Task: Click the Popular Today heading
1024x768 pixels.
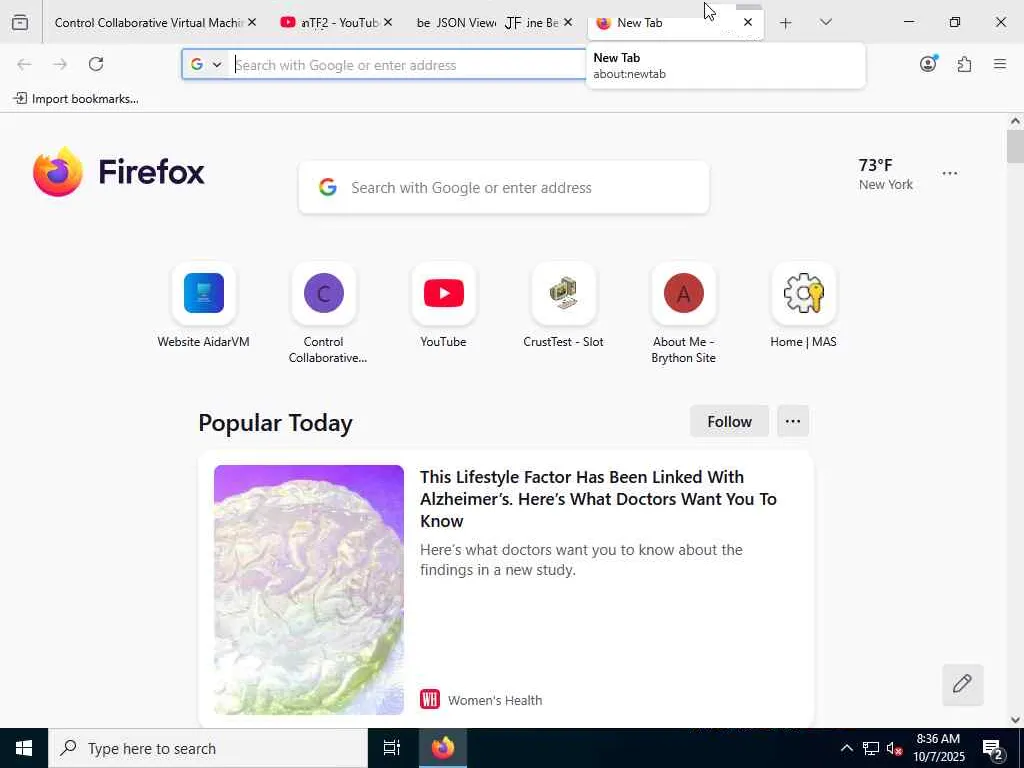Action: pyautogui.click(x=275, y=423)
